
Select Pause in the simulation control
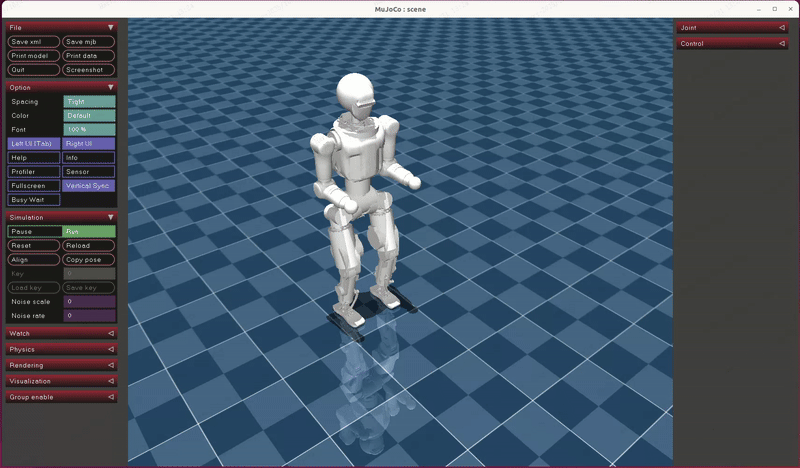(x=33, y=231)
